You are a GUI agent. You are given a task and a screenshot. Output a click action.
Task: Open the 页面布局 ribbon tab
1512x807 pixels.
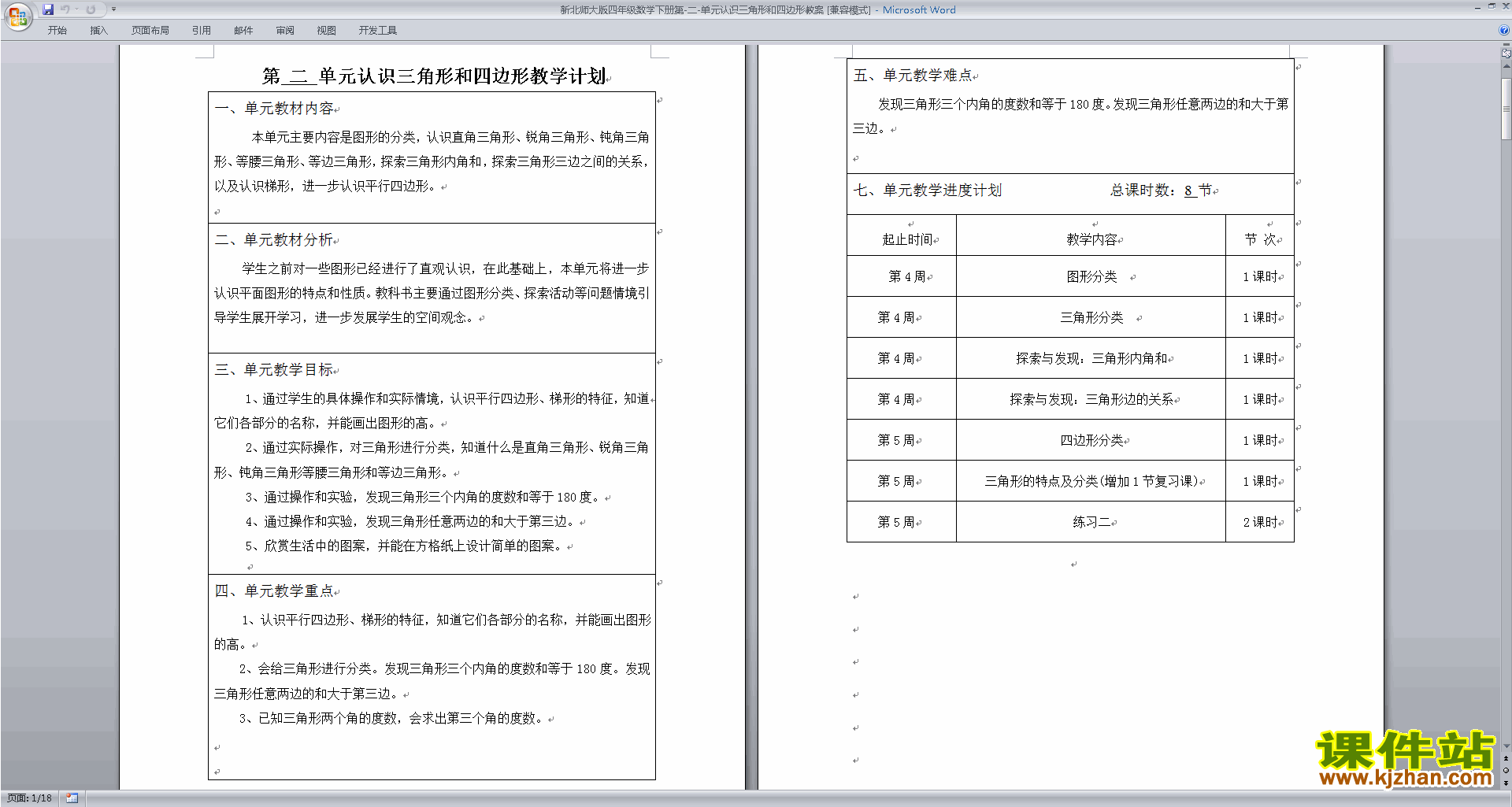point(150,31)
